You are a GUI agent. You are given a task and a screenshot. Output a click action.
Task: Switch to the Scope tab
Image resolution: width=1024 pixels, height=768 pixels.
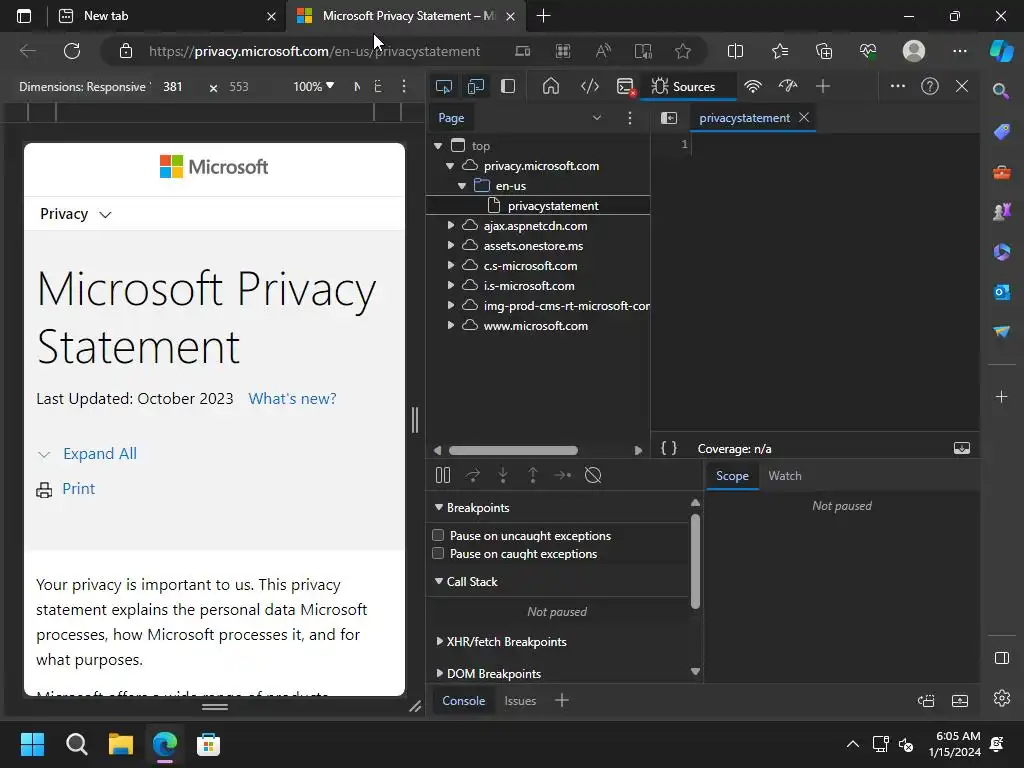[x=732, y=476]
